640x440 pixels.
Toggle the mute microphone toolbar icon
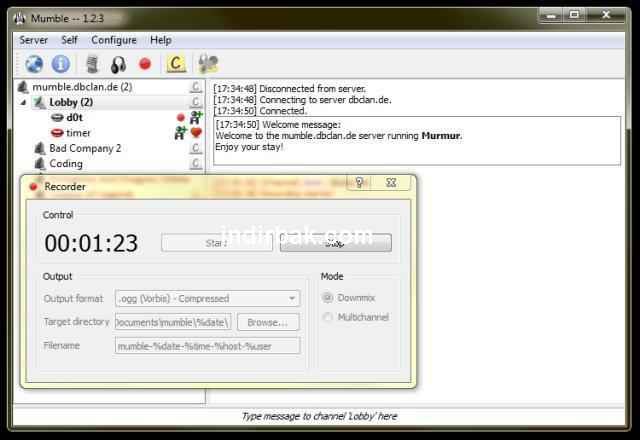click(x=93, y=64)
